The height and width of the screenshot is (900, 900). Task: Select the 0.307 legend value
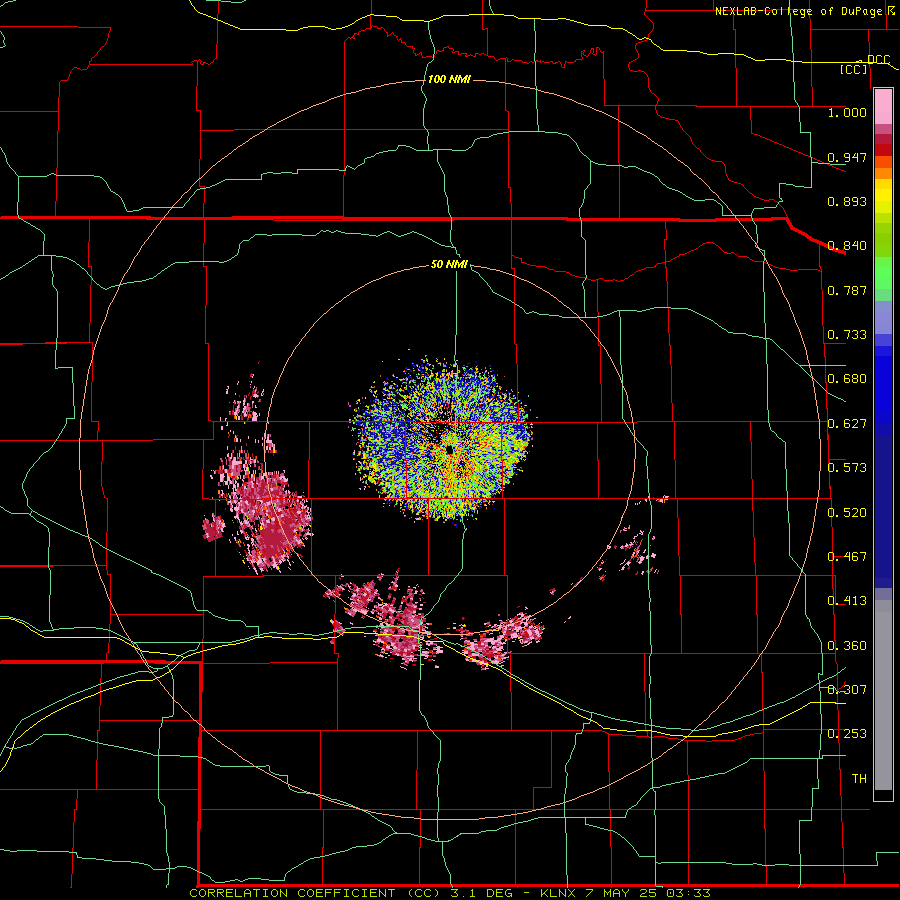coord(847,690)
